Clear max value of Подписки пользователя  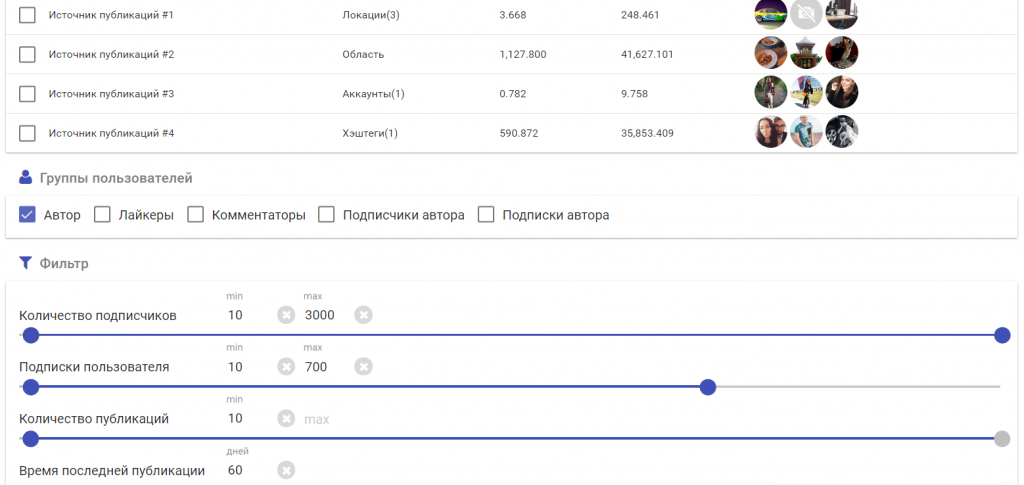[363, 367]
